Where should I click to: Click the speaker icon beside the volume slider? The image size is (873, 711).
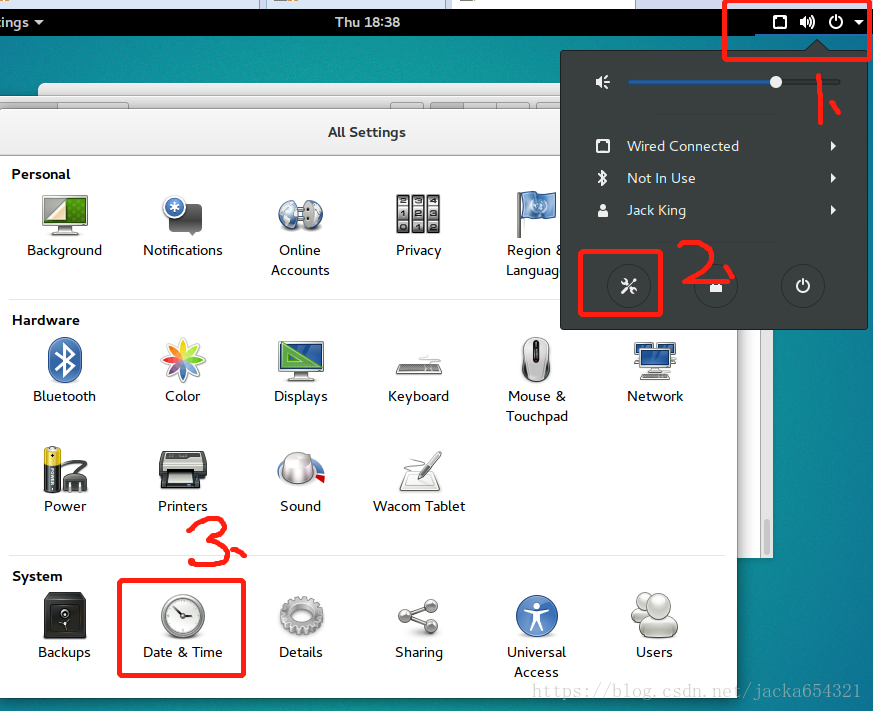(x=603, y=82)
